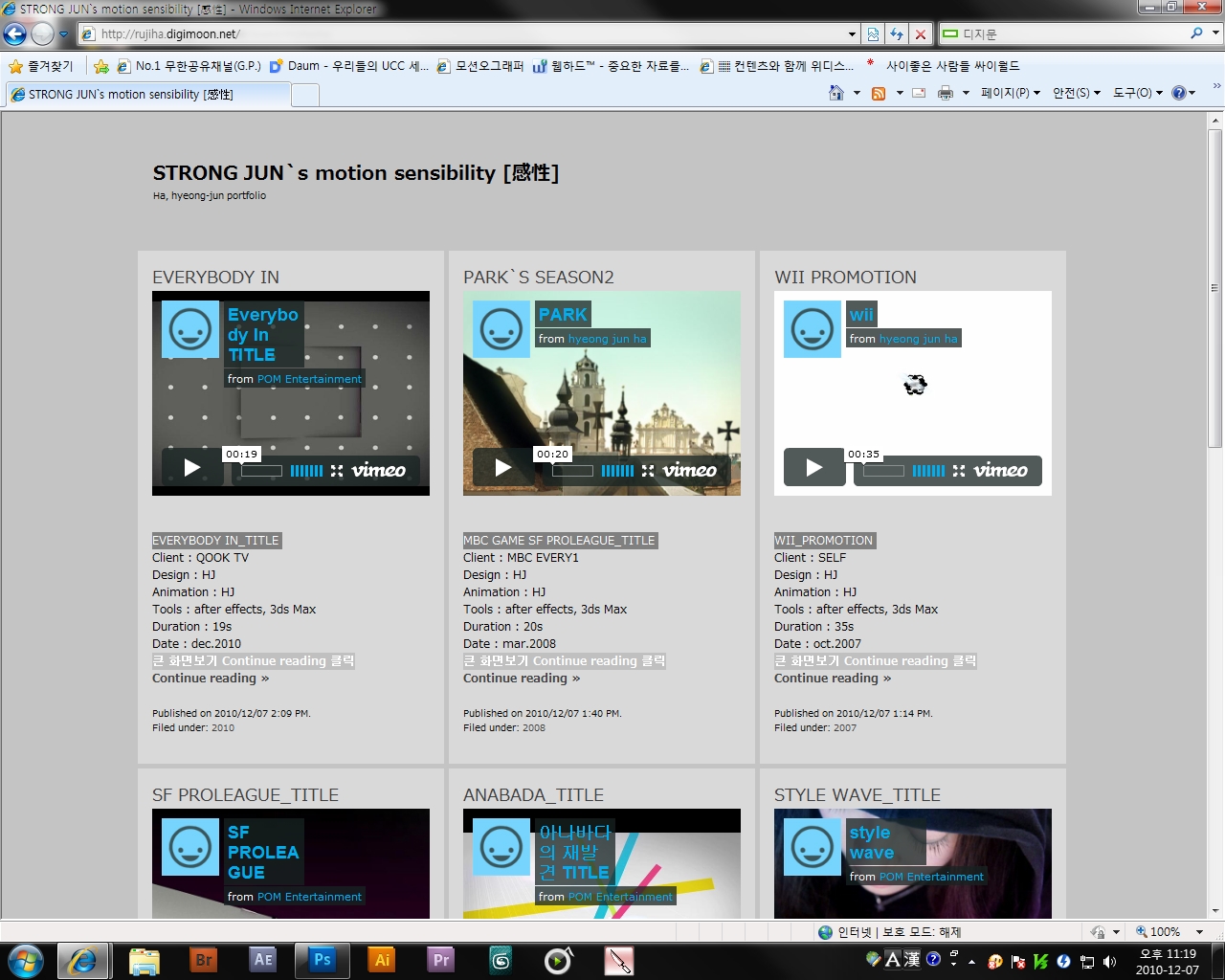1225x980 pixels.
Task: Open the 안전(S) menu
Action: point(1077,93)
